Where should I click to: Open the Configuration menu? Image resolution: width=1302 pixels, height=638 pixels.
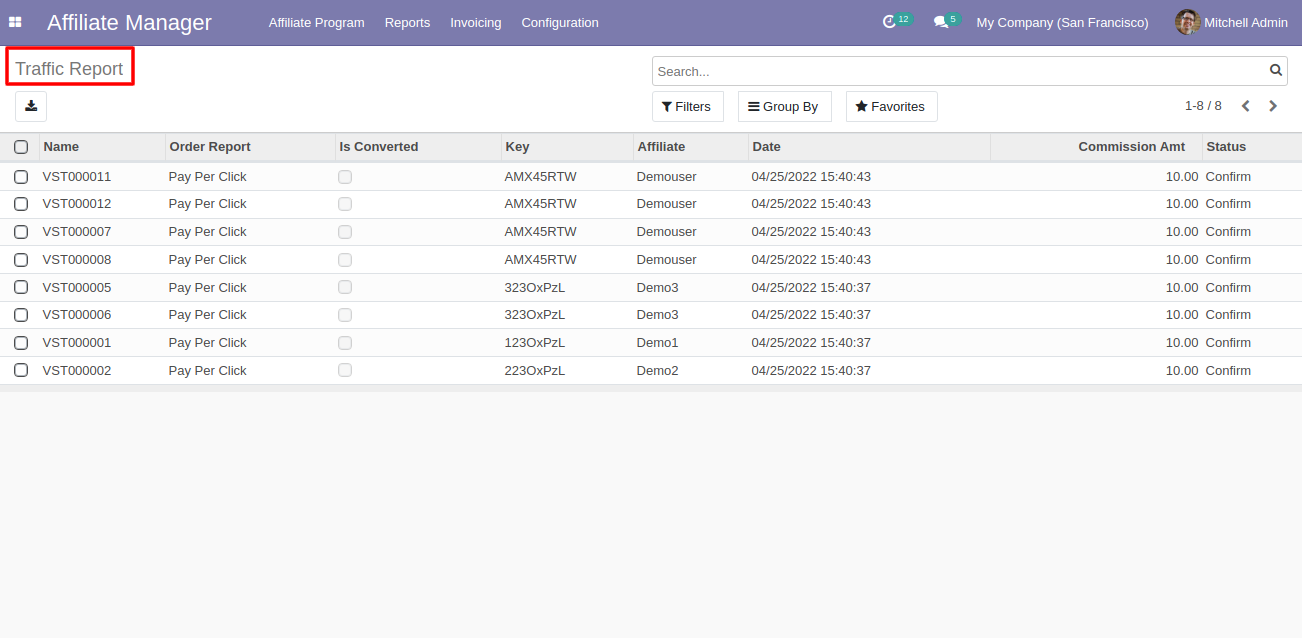coord(560,22)
